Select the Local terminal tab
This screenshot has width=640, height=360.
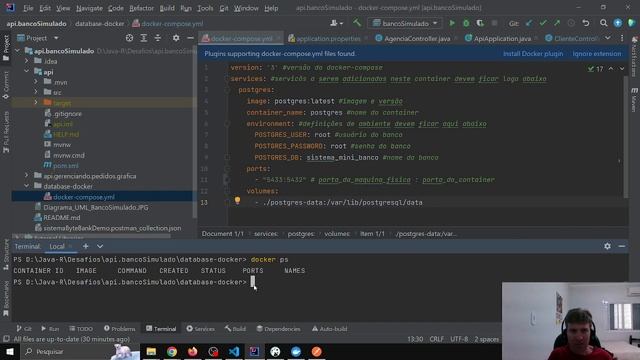57,246
